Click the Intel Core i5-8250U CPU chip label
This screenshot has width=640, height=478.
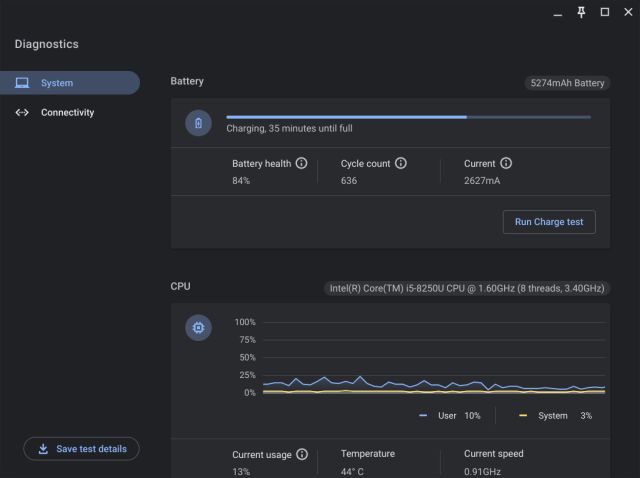tap(467, 289)
